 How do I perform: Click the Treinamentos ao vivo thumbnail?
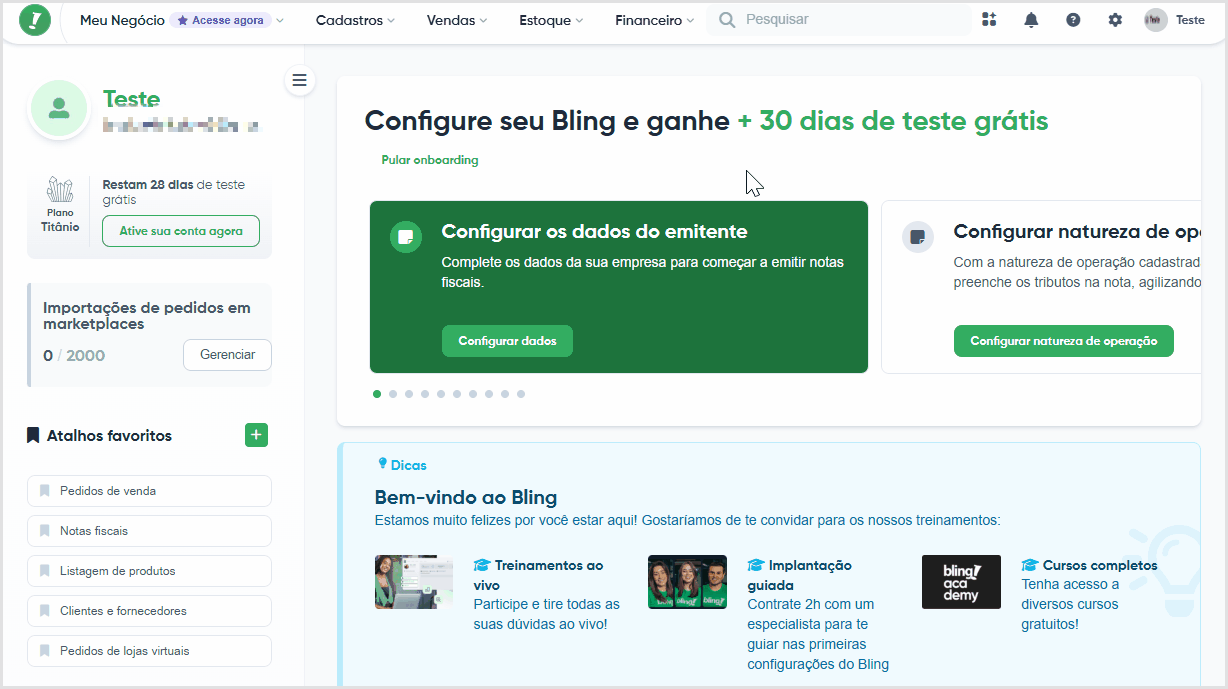[414, 582]
